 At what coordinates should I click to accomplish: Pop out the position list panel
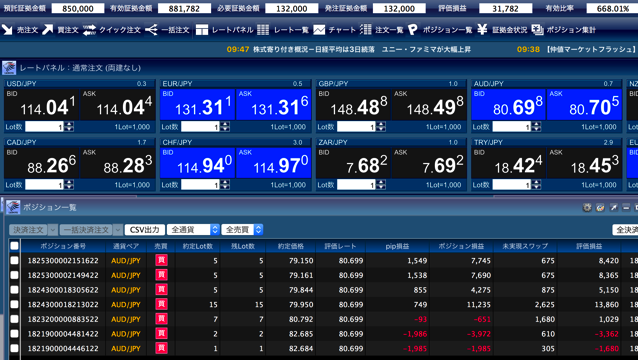tap(614, 207)
